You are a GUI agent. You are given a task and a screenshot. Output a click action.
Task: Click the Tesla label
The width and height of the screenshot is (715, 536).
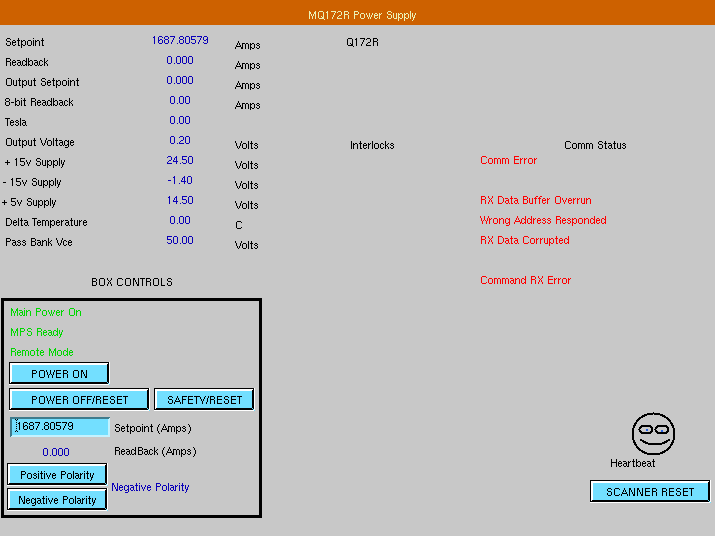point(16,122)
